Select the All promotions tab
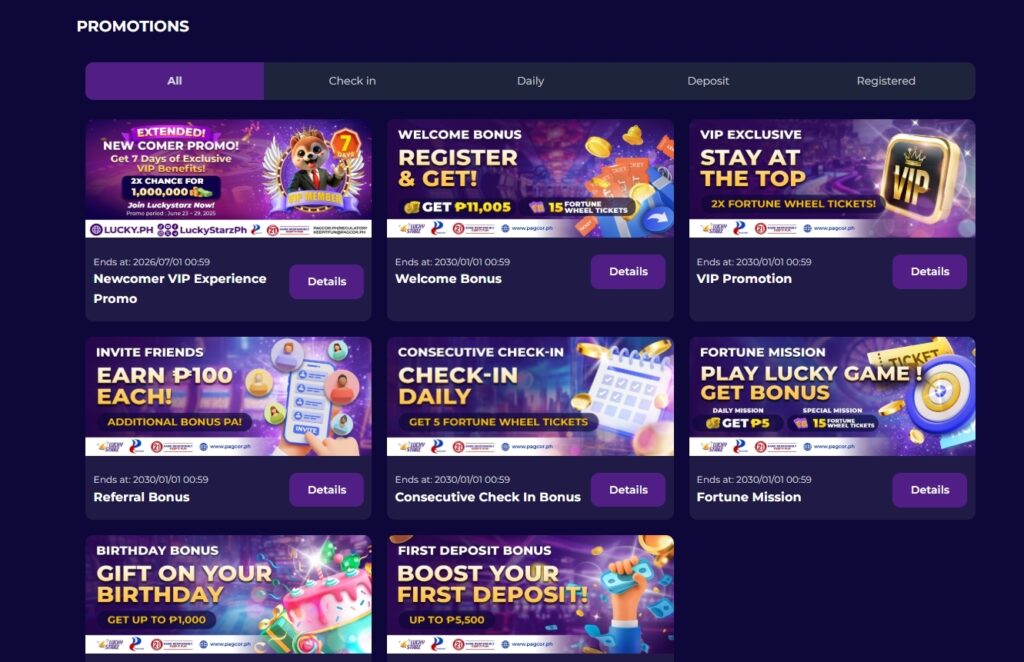Image resolution: width=1024 pixels, height=662 pixels. pos(174,81)
